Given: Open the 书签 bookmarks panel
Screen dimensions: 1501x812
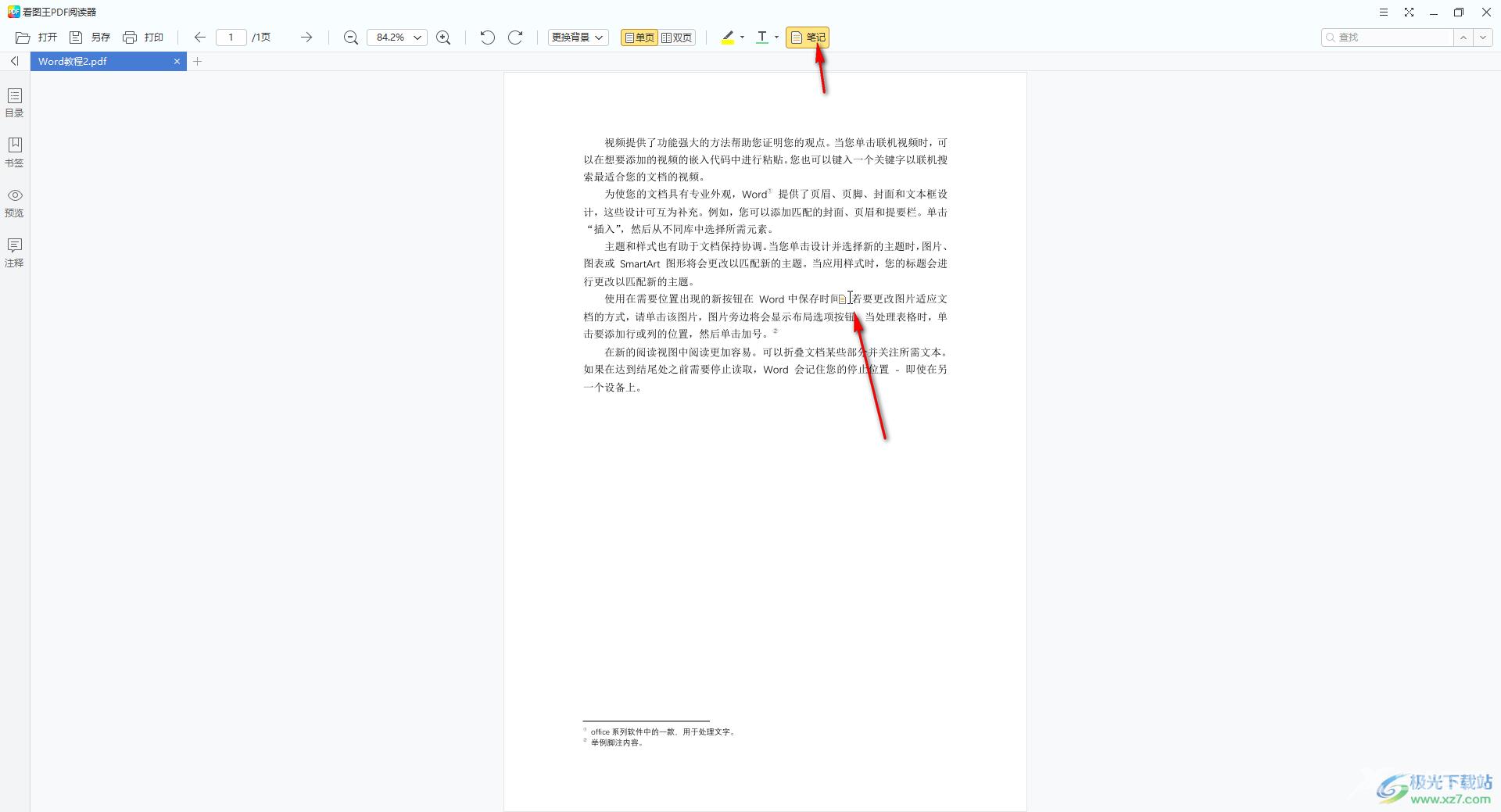Looking at the screenshot, I should coord(14,152).
